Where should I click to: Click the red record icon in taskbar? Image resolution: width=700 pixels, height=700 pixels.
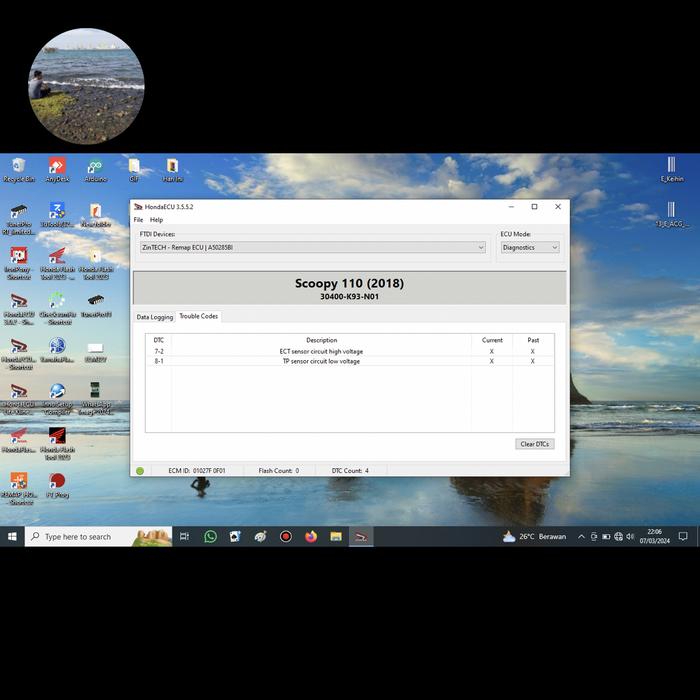[285, 537]
